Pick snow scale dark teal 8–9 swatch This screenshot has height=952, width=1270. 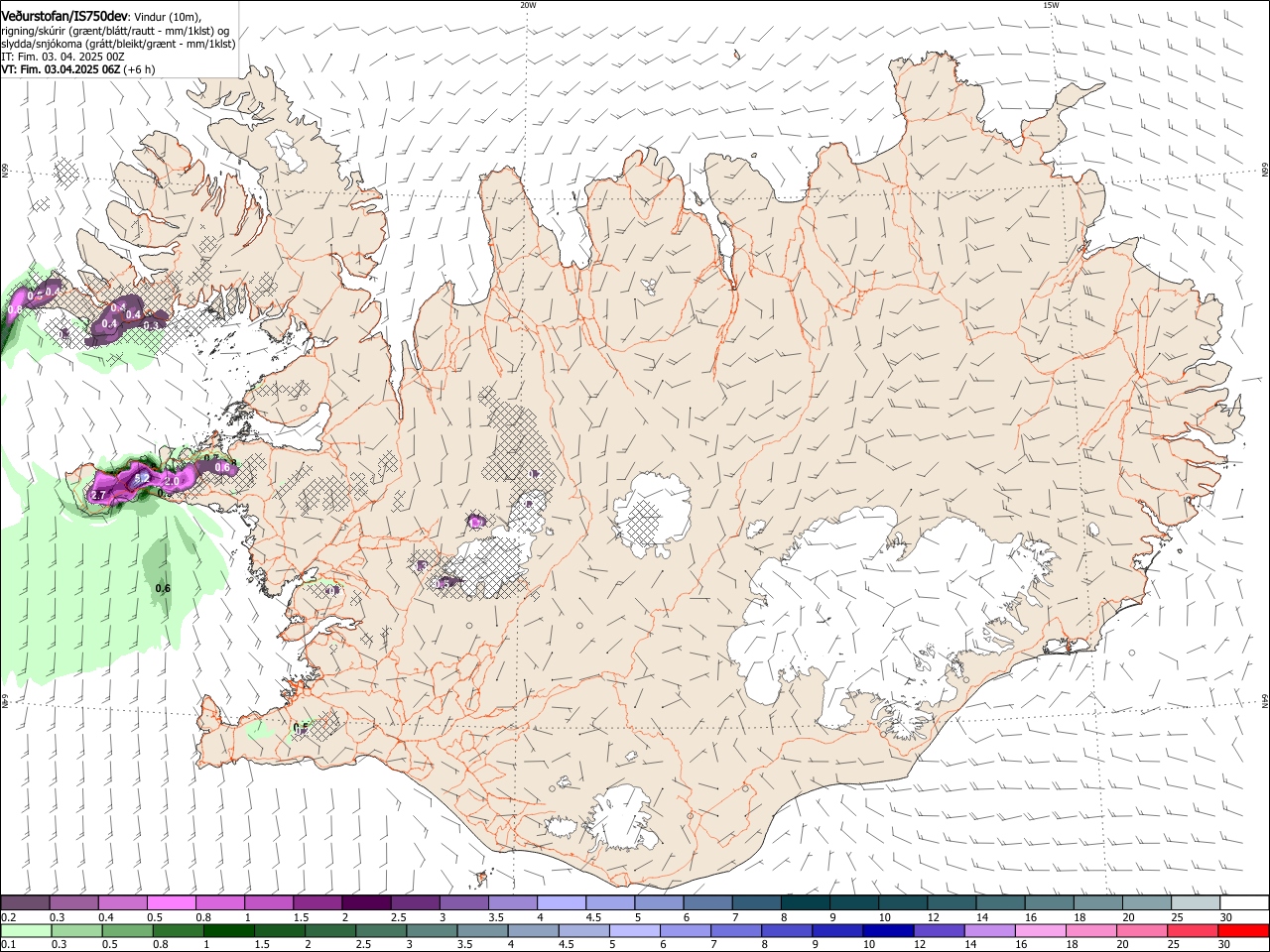tap(806, 903)
